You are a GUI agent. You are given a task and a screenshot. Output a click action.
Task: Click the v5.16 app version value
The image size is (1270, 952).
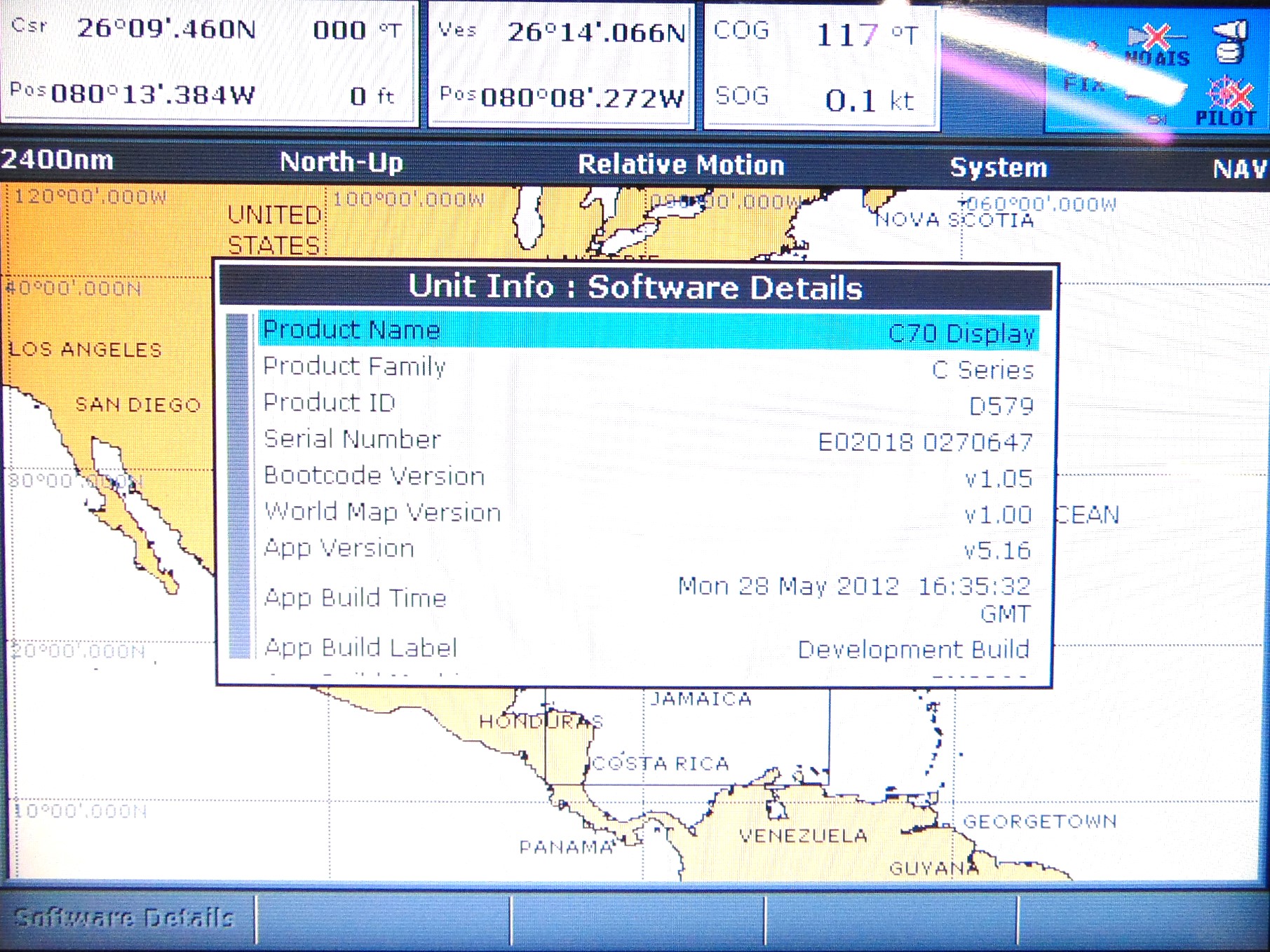click(997, 550)
